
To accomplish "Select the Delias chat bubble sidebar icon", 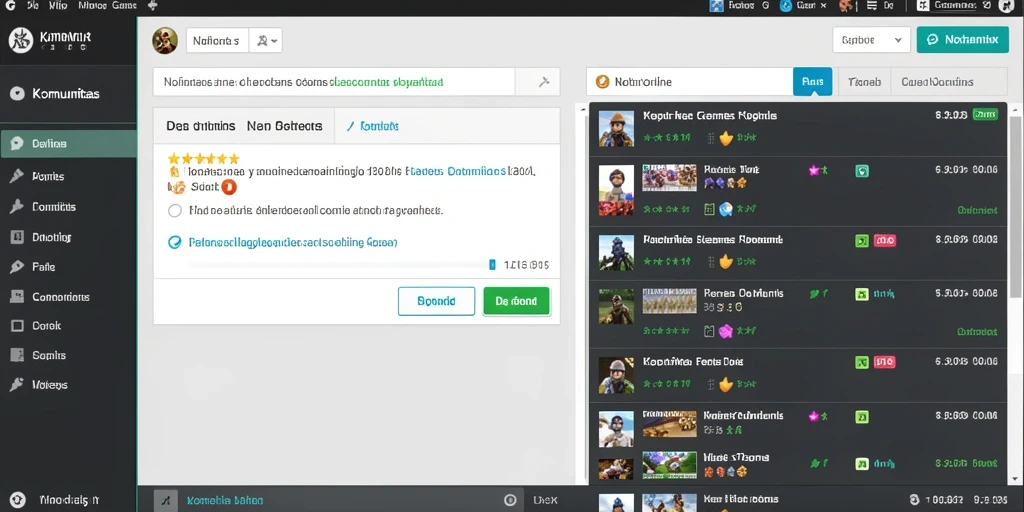I will [x=17, y=144].
